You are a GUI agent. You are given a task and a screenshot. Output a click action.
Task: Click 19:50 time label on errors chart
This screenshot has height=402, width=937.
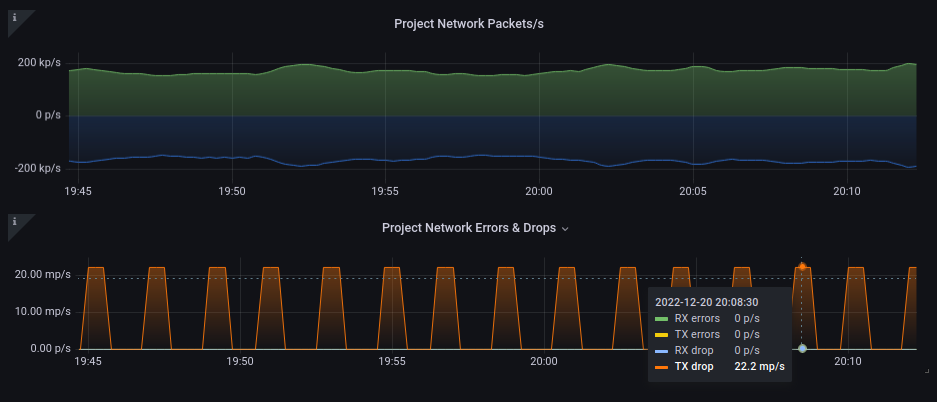[240, 361]
